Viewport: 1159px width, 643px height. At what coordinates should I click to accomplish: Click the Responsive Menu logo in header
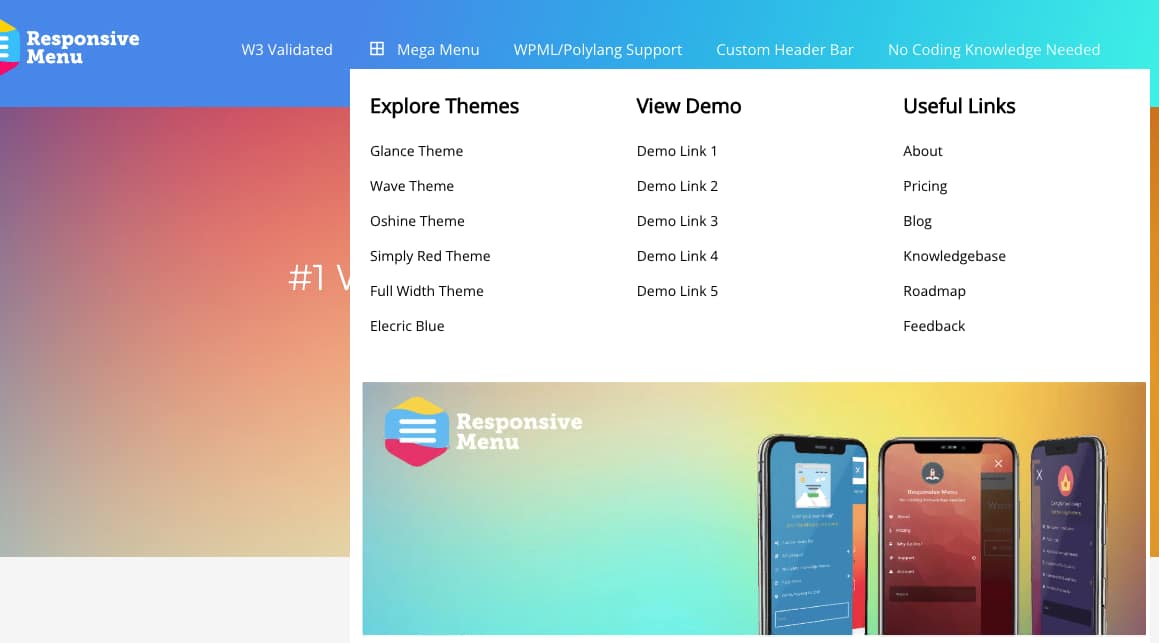[x=70, y=47]
